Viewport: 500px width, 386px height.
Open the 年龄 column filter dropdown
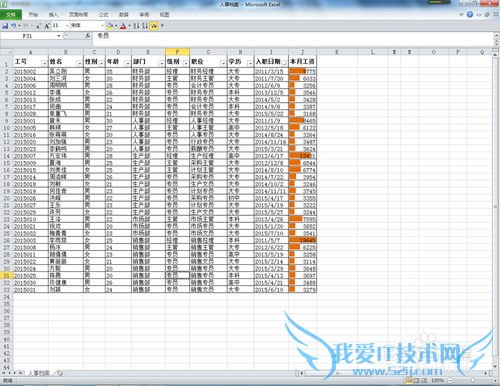point(127,63)
